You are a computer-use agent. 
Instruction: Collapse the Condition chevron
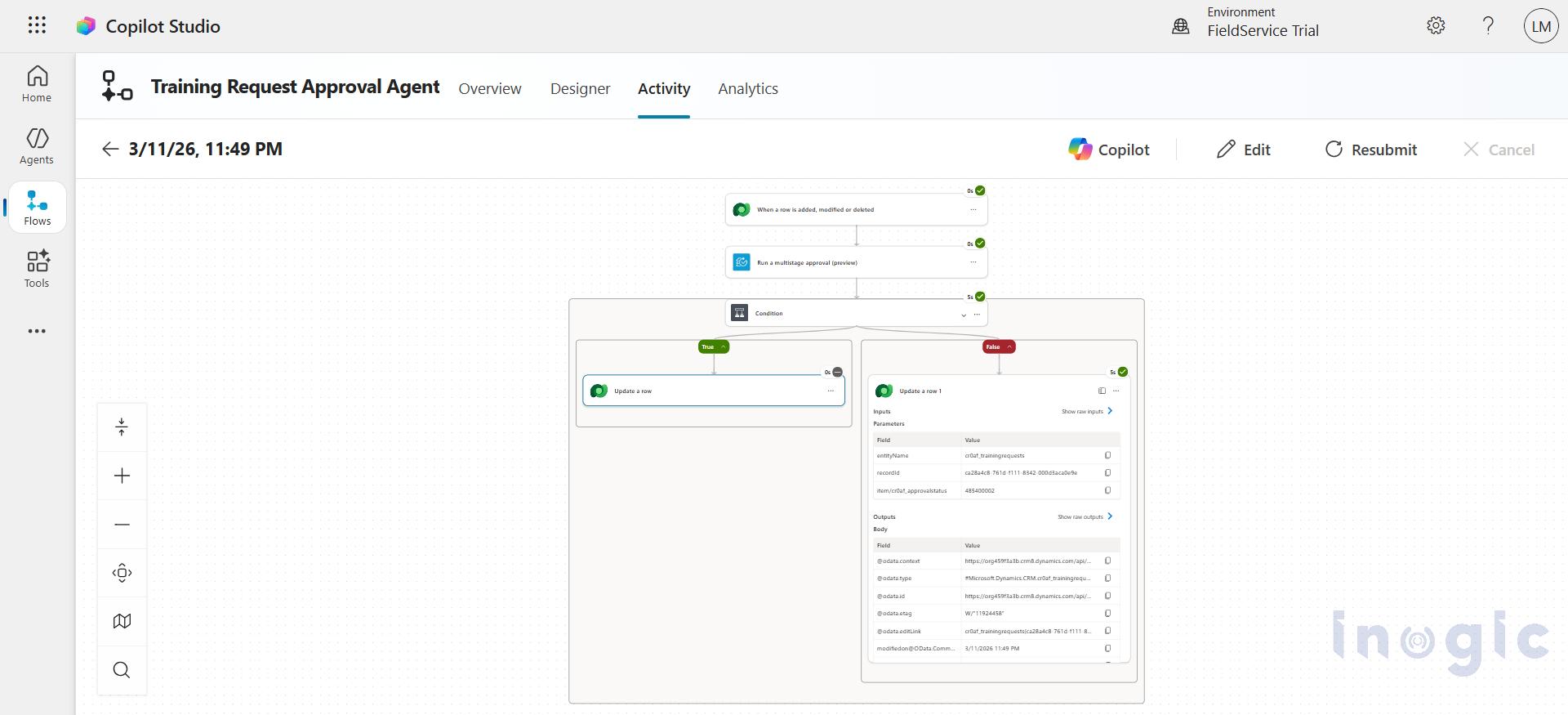pos(964,315)
